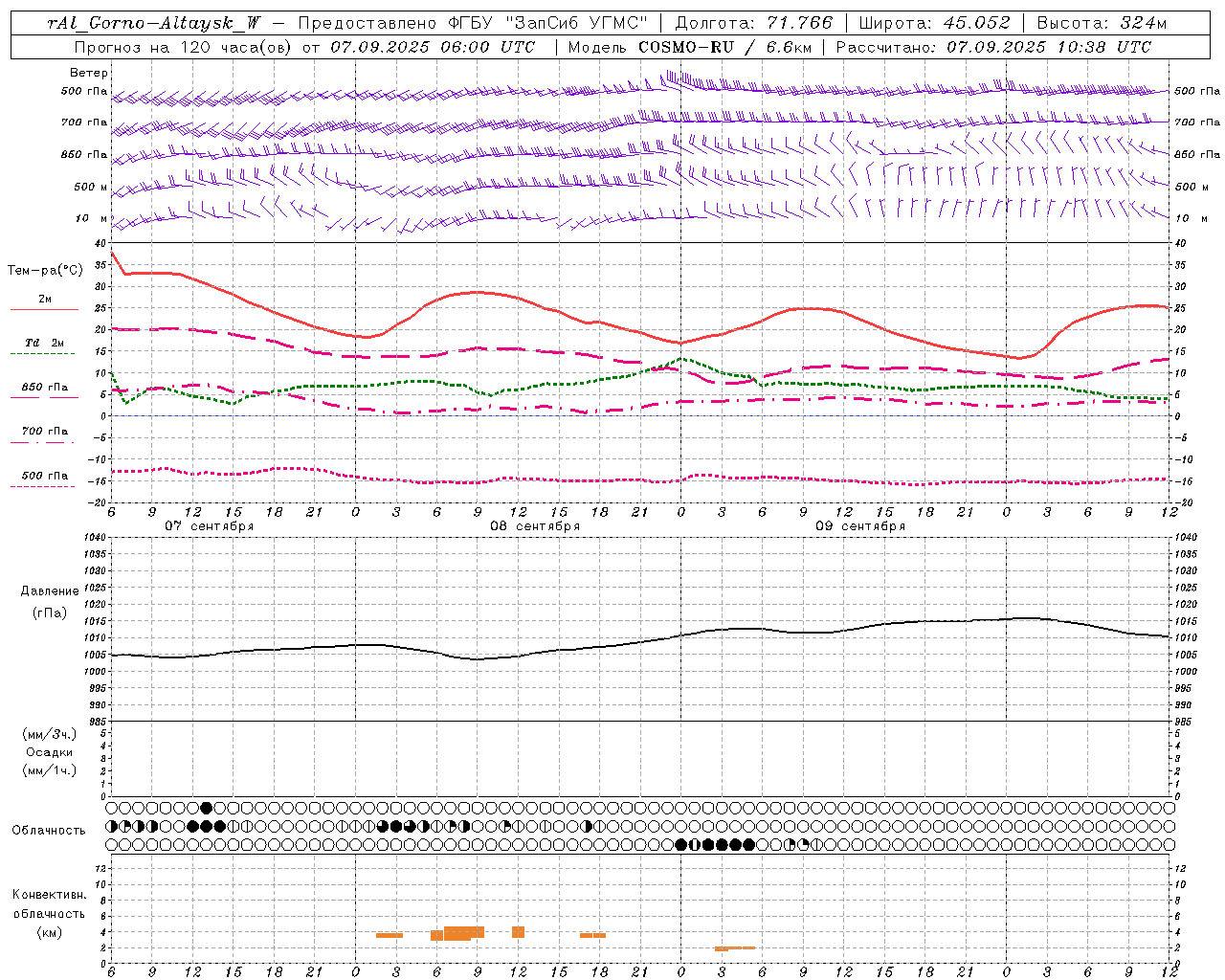Image resolution: width=1225 pixels, height=980 pixels.
Task: Click the dash-dot 700 гПа temperature legend line
Action: tap(44, 442)
